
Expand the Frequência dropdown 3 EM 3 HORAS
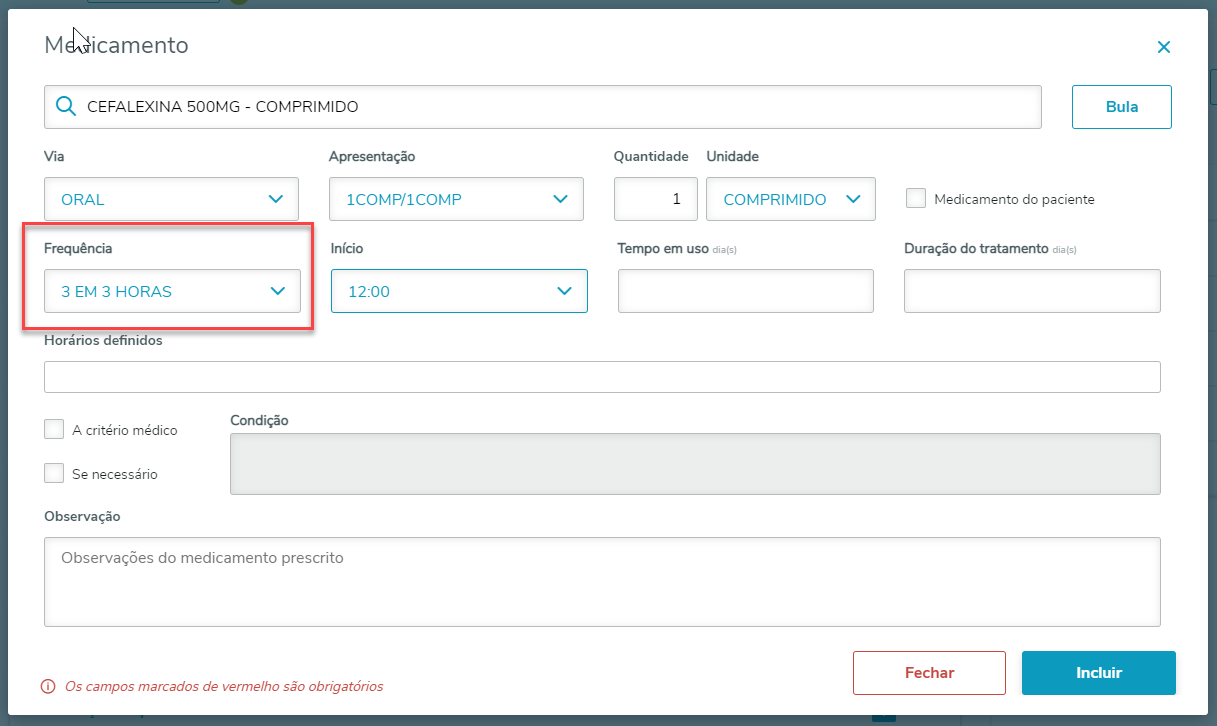[x=172, y=291]
